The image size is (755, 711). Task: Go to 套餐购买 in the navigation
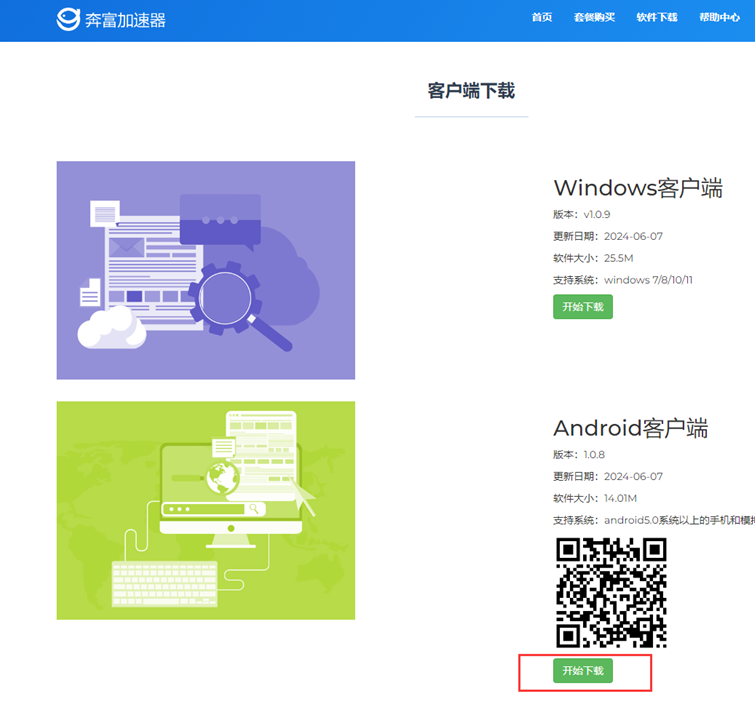click(x=594, y=17)
